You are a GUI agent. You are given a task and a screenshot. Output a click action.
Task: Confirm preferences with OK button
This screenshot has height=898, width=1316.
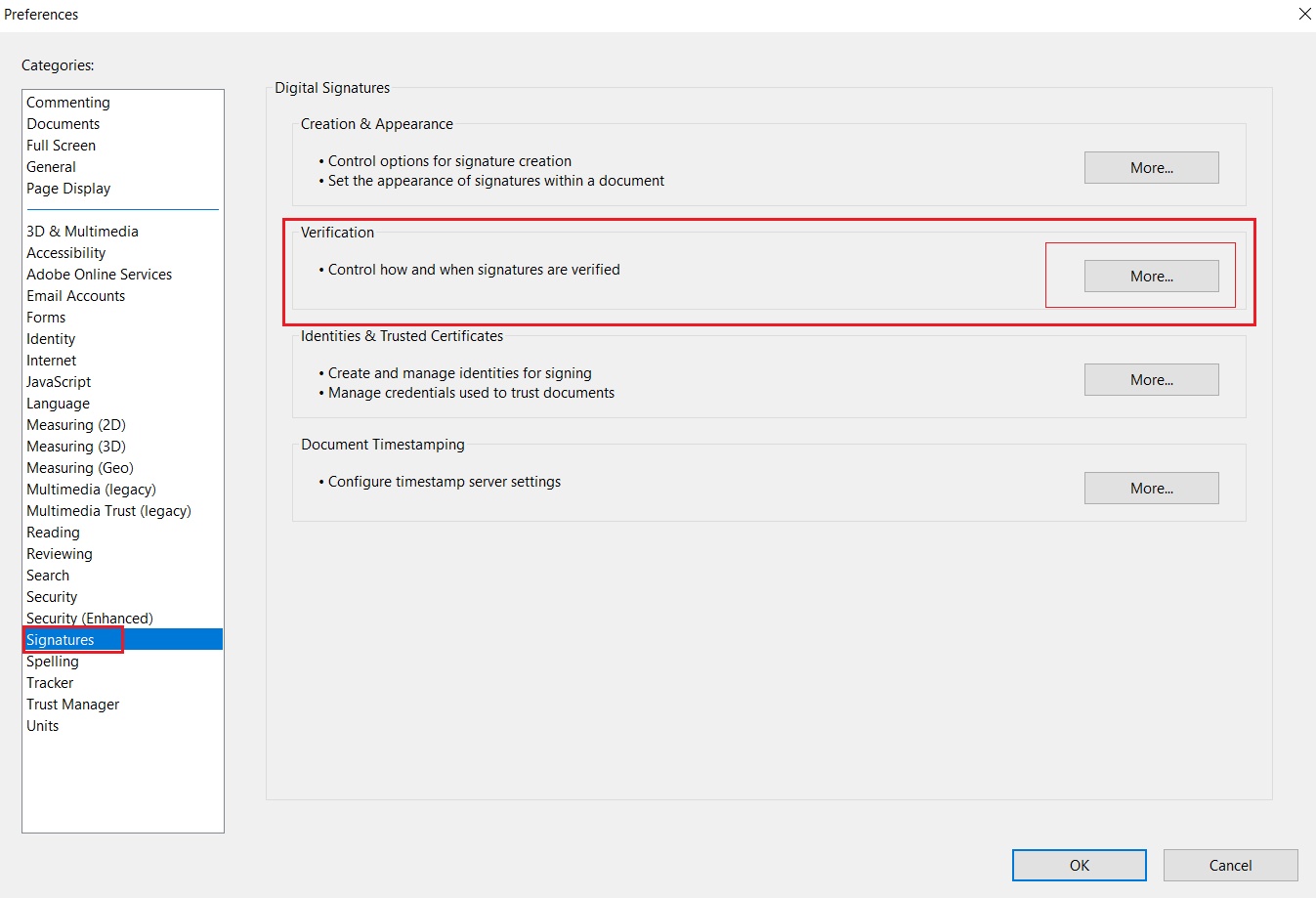click(x=1079, y=866)
